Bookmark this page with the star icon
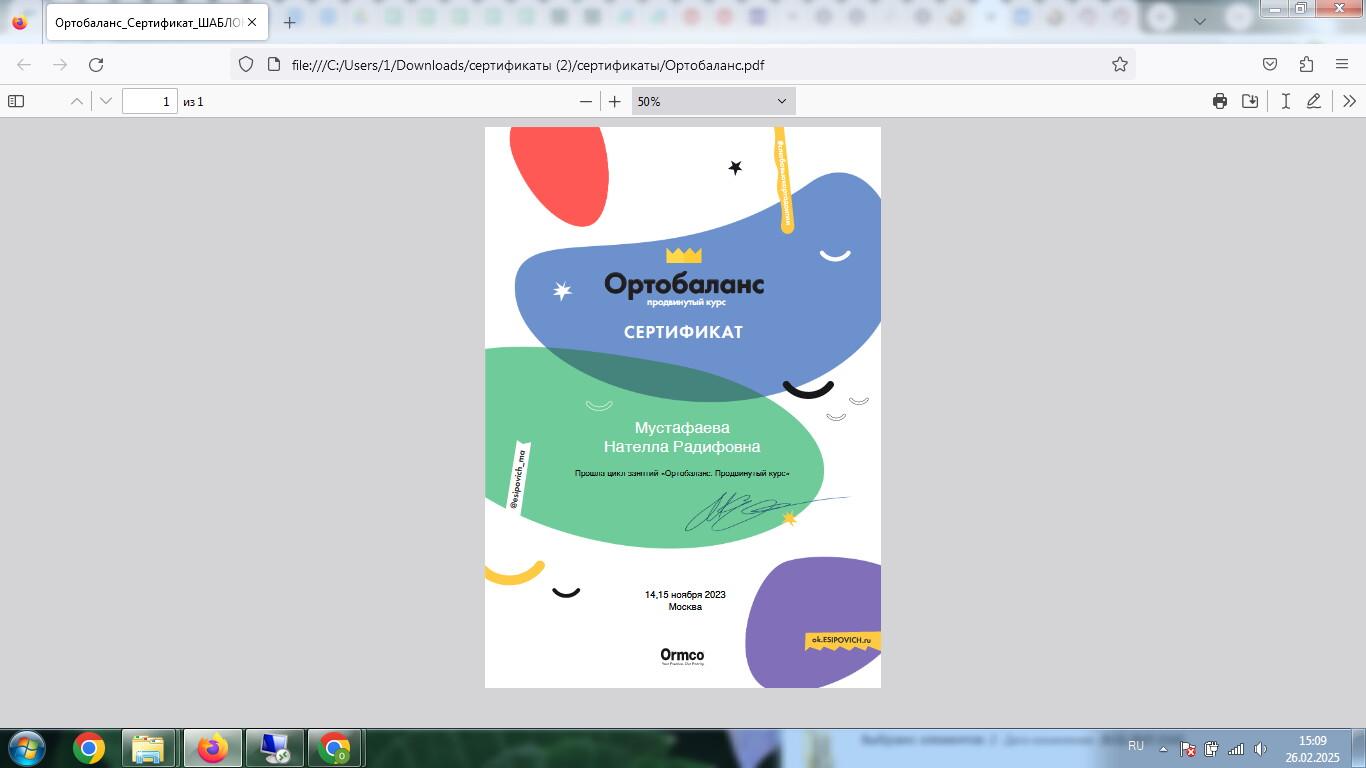Screen dimensions: 1366x768 (1120, 64)
